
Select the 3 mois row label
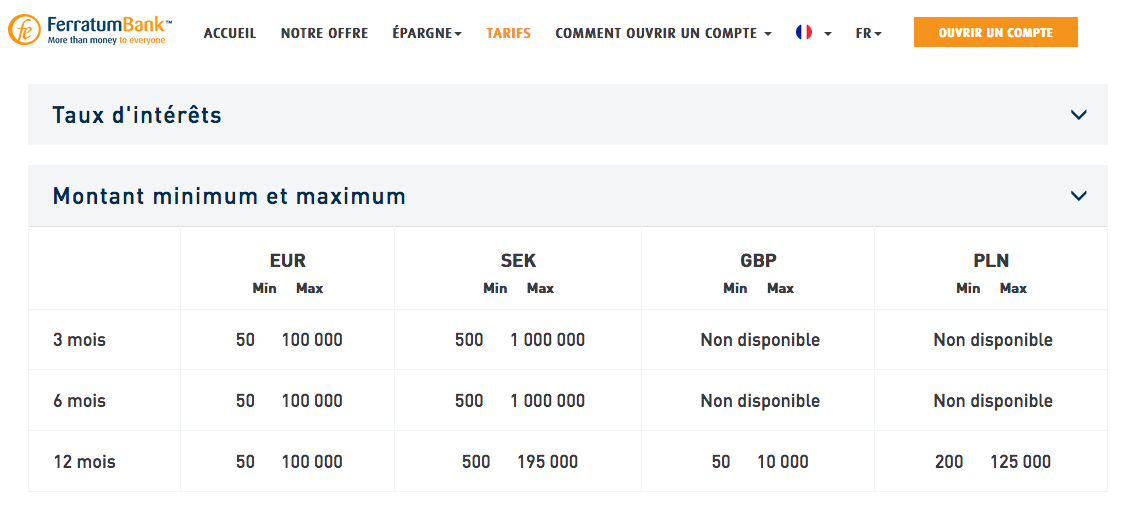pos(79,340)
